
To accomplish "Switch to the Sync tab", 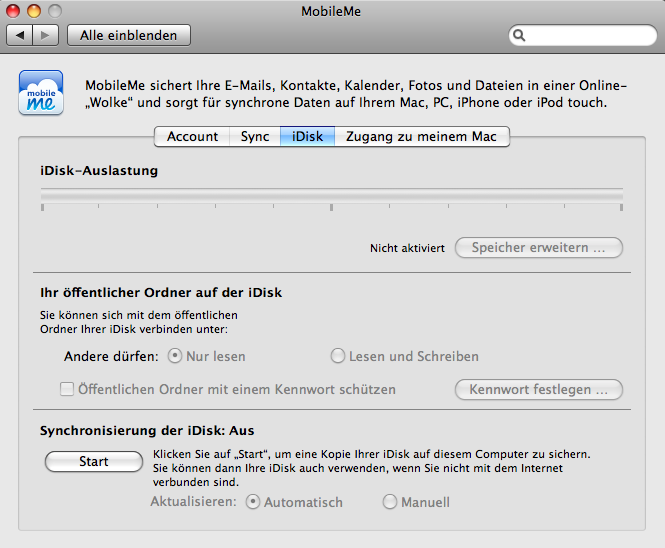I will tap(255, 136).
